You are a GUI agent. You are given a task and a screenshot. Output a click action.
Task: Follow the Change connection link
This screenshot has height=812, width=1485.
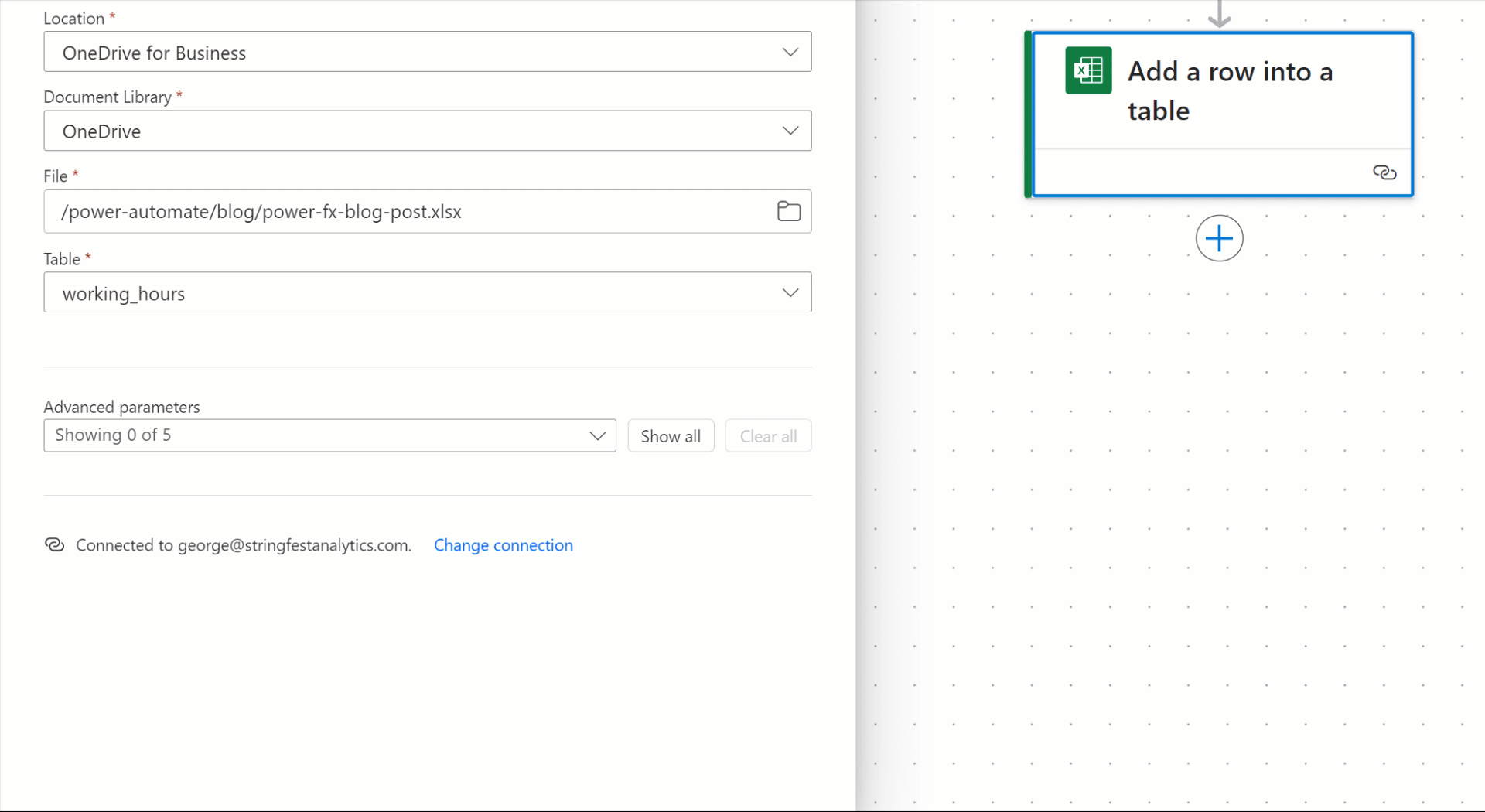click(x=503, y=545)
